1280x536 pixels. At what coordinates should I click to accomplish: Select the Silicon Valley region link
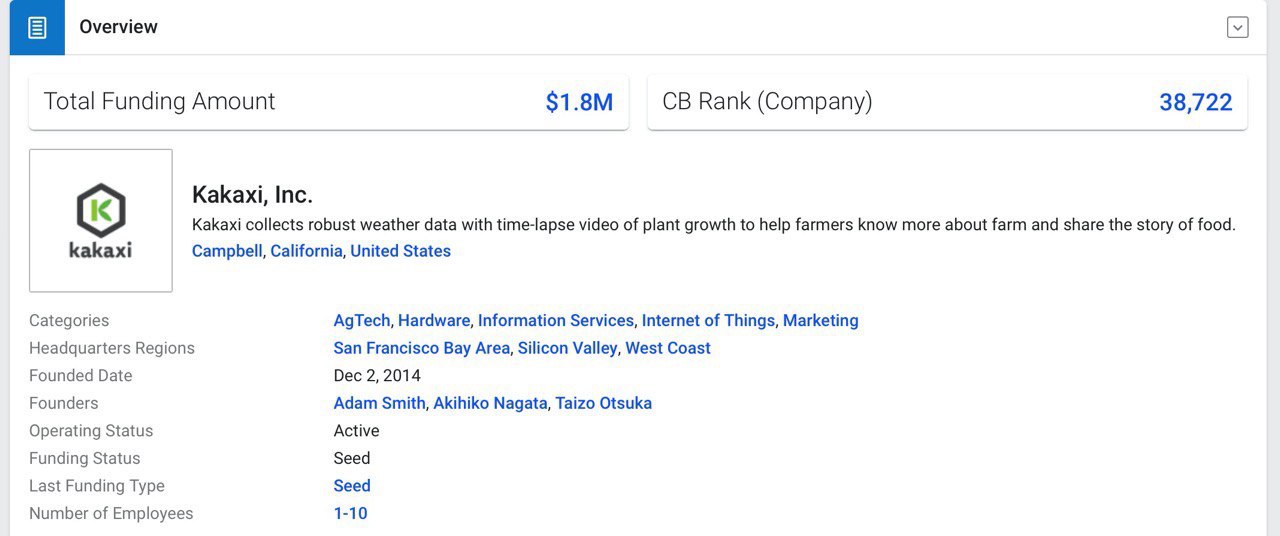(x=568, y=348)
